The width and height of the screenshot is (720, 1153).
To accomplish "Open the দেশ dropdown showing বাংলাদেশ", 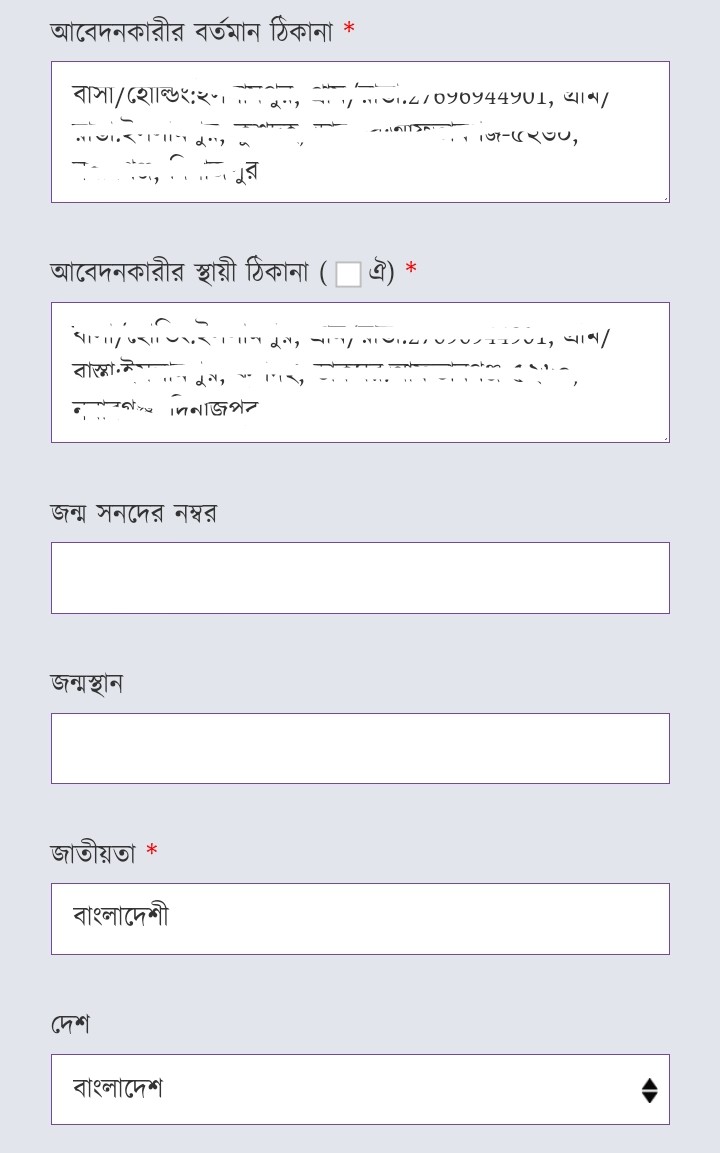I will 360,1089.
